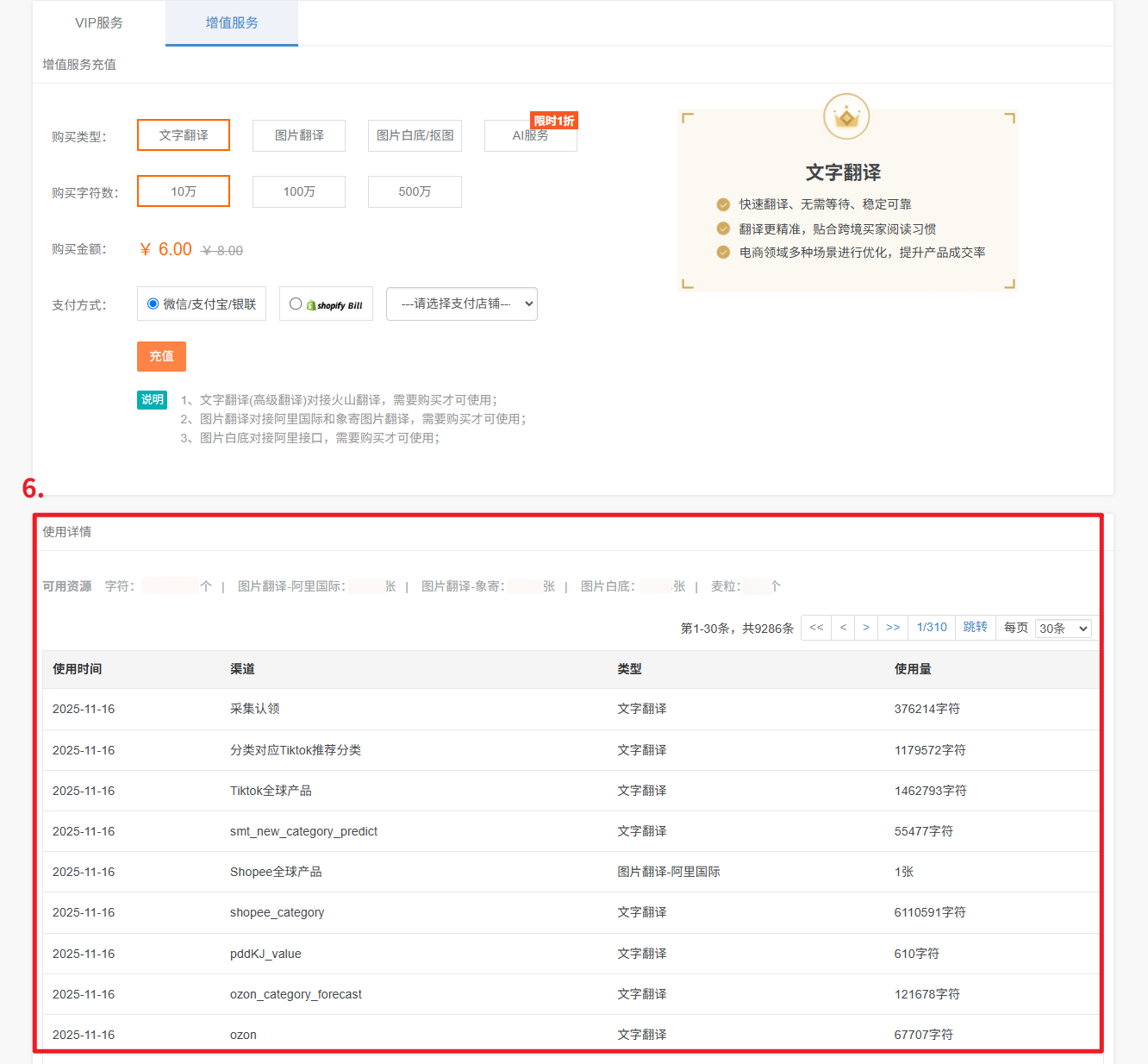Viewport: 1148px width, 1064px height.
Task: Choose 图片白底/抠图 purchase type
Action: tap(415, 135)
